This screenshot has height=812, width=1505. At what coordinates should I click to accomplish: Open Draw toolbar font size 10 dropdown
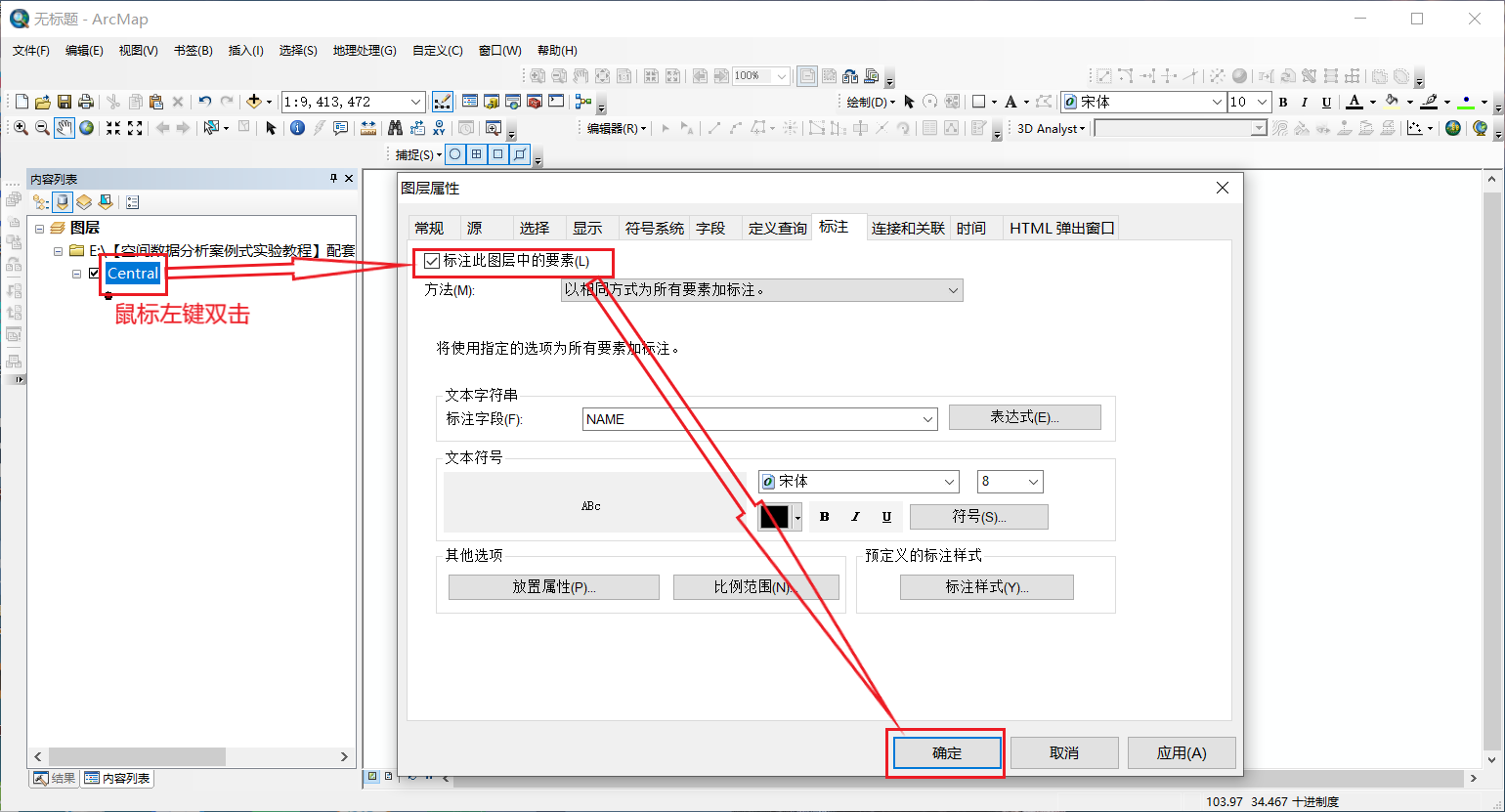[x=1262, y=102]
